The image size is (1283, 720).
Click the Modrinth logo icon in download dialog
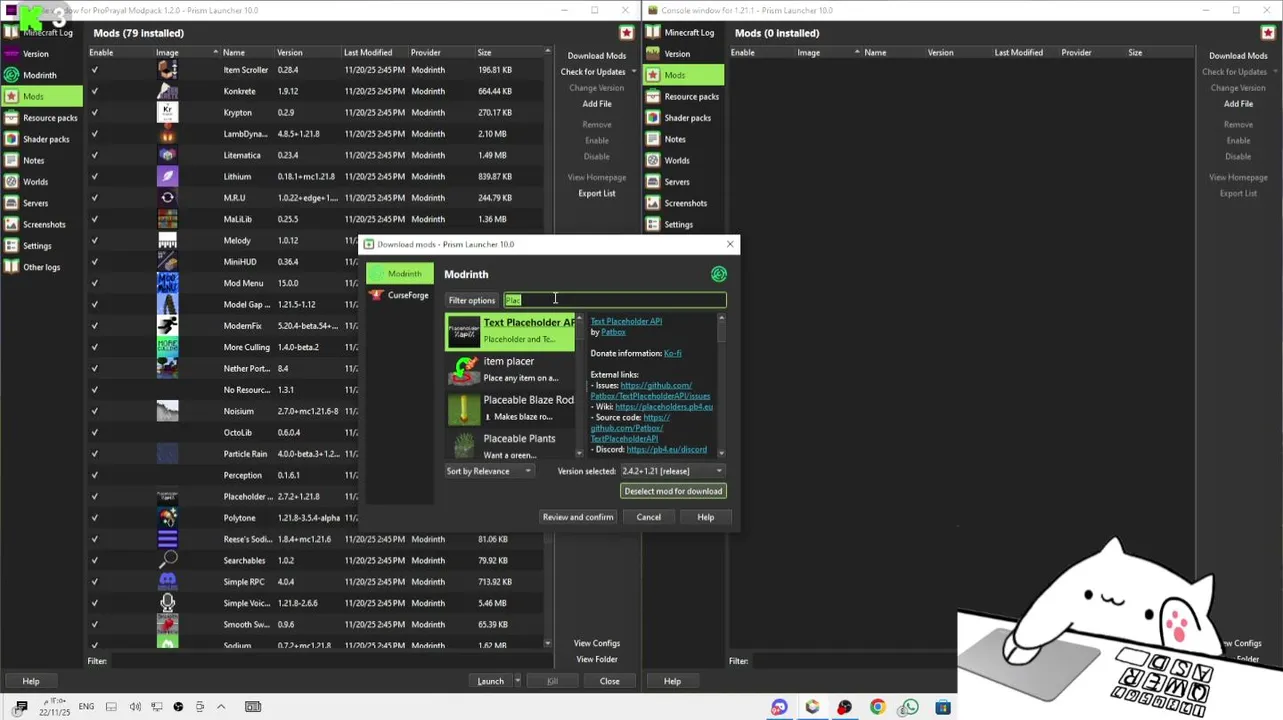(718, 274)
